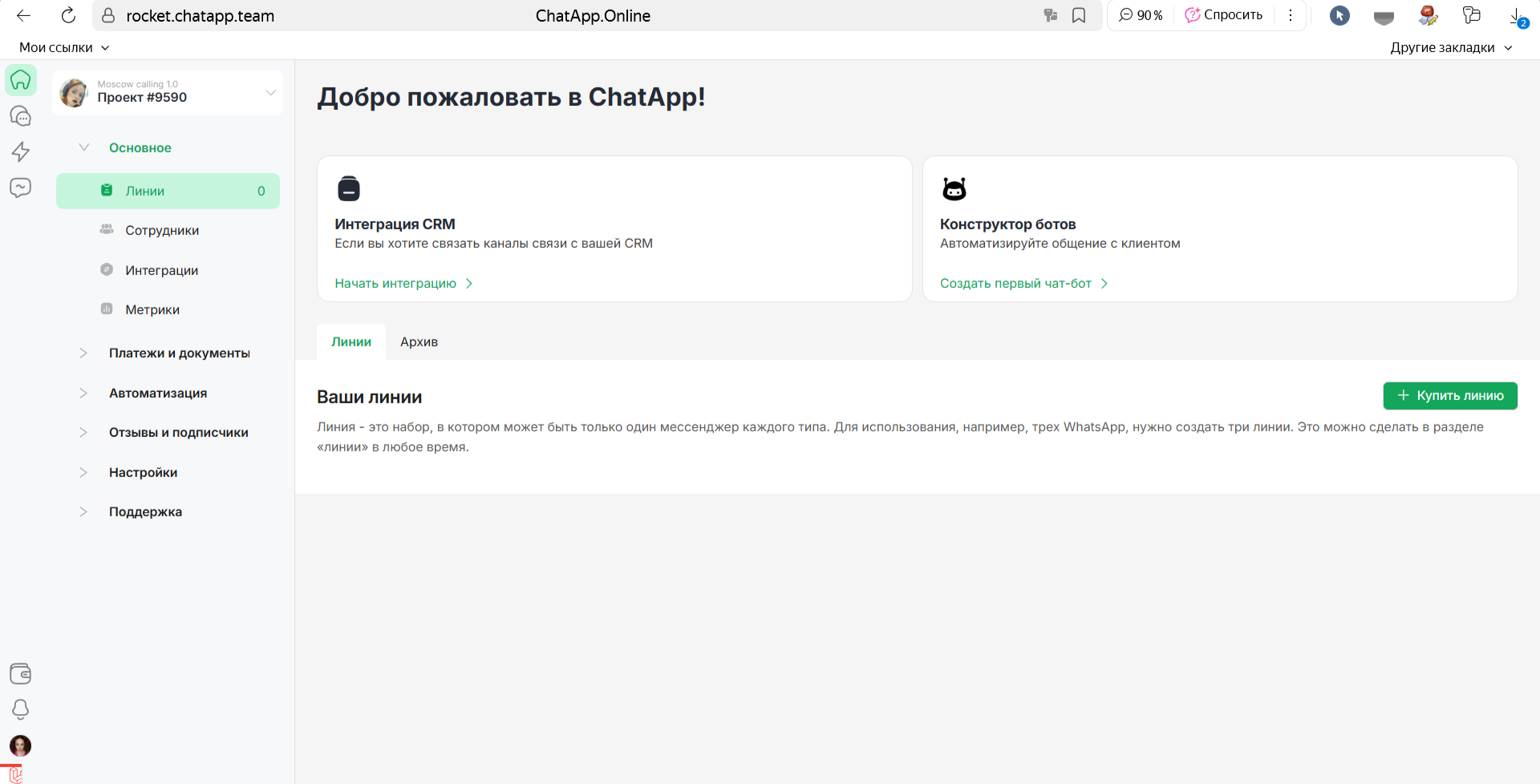This screenshot has height=784, width=1540.
Task: Click the Купить линию button
Action: (x=1449, y=396)
